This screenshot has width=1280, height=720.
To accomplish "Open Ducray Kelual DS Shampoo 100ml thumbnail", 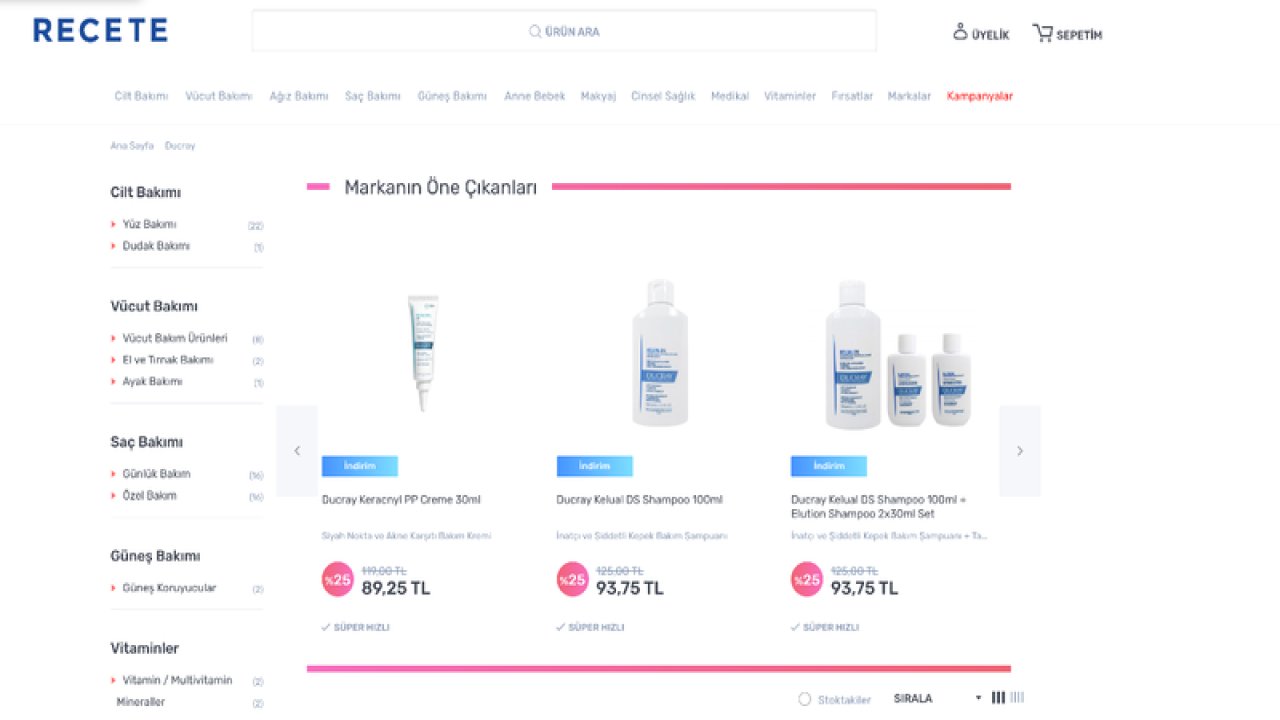I will pos(660,353).
